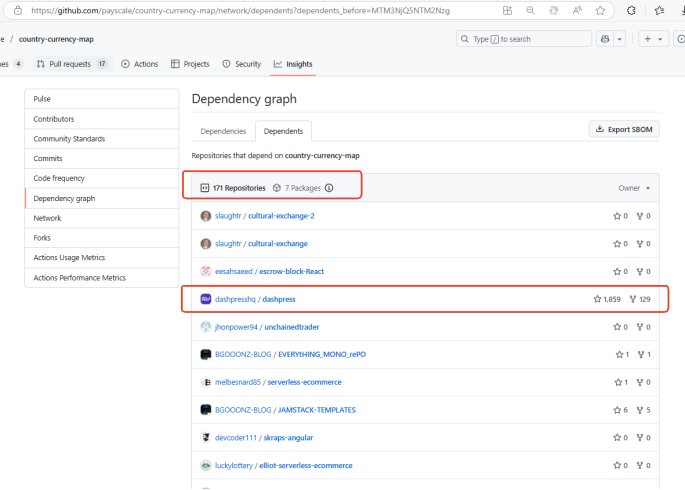Open Community Standards in the sidebar

click(x=102, y=138)
